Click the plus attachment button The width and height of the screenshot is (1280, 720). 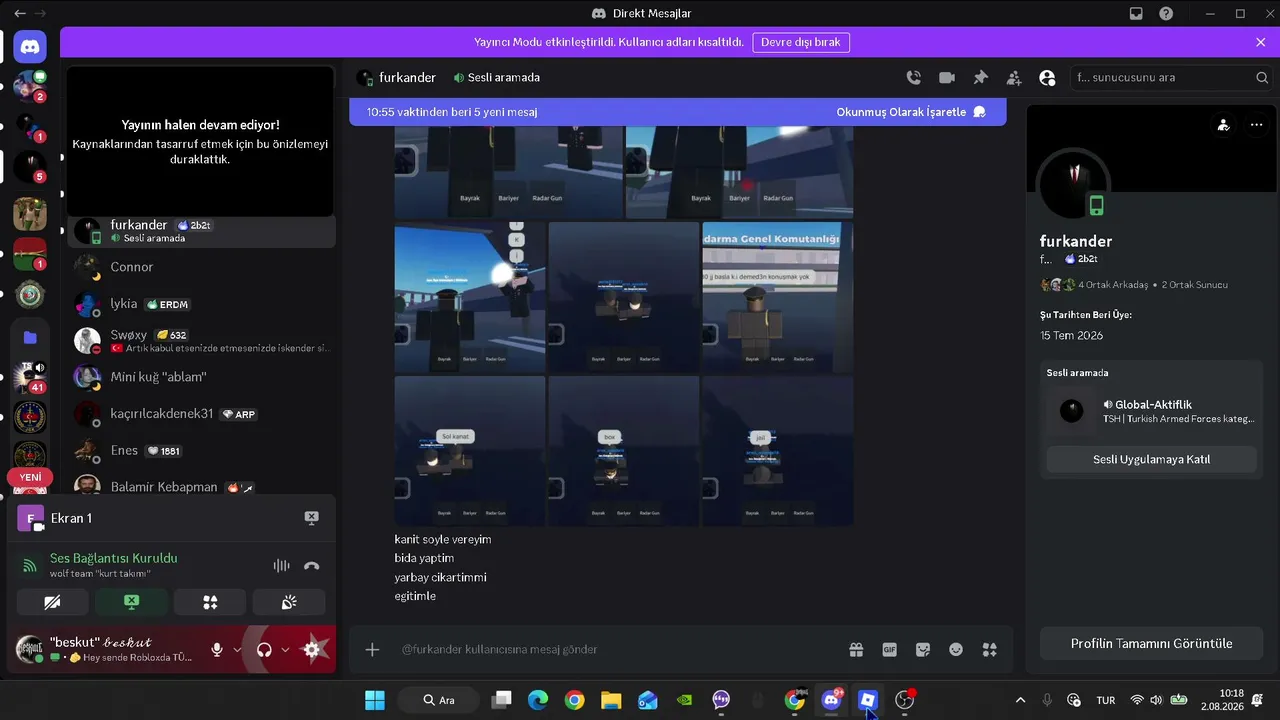[x=372, y=649]
